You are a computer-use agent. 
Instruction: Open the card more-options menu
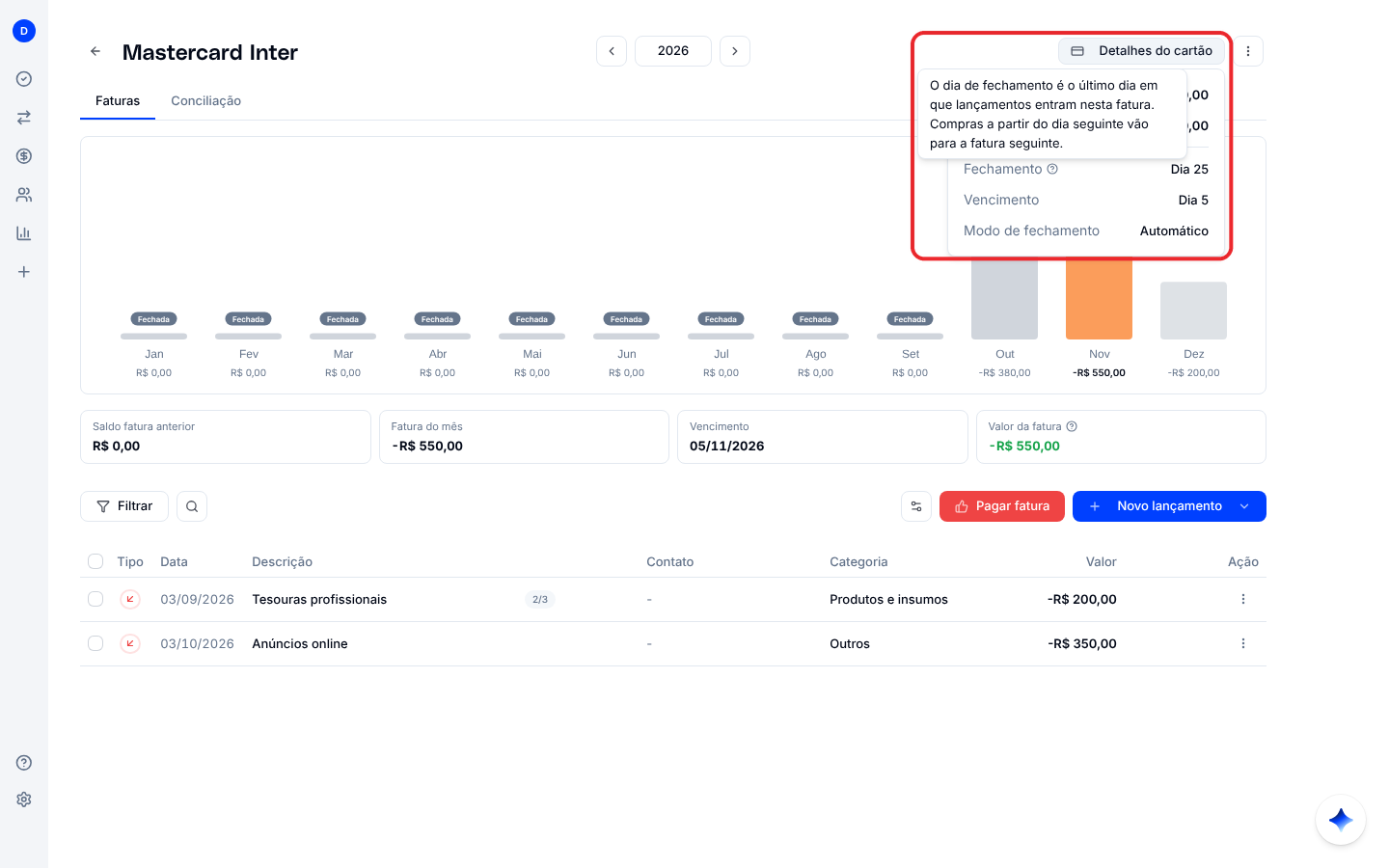click(x=1248, y=51)
